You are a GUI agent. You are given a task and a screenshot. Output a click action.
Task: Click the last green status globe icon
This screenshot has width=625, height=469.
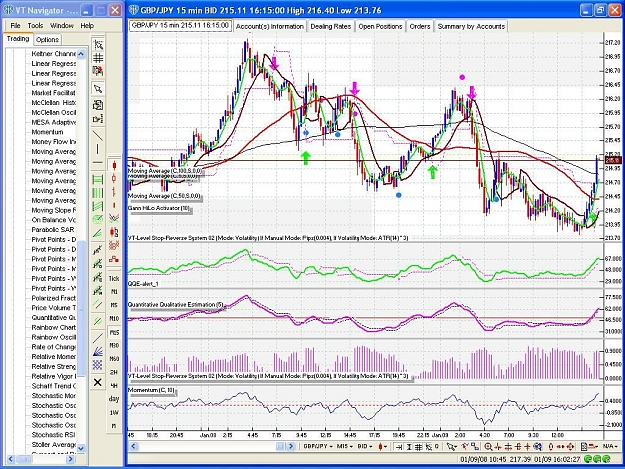[606, 459]
